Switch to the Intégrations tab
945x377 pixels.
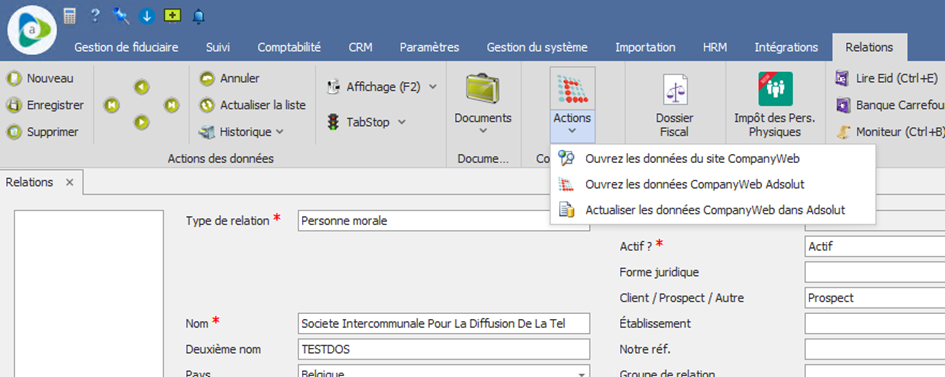tap(786, 47)
